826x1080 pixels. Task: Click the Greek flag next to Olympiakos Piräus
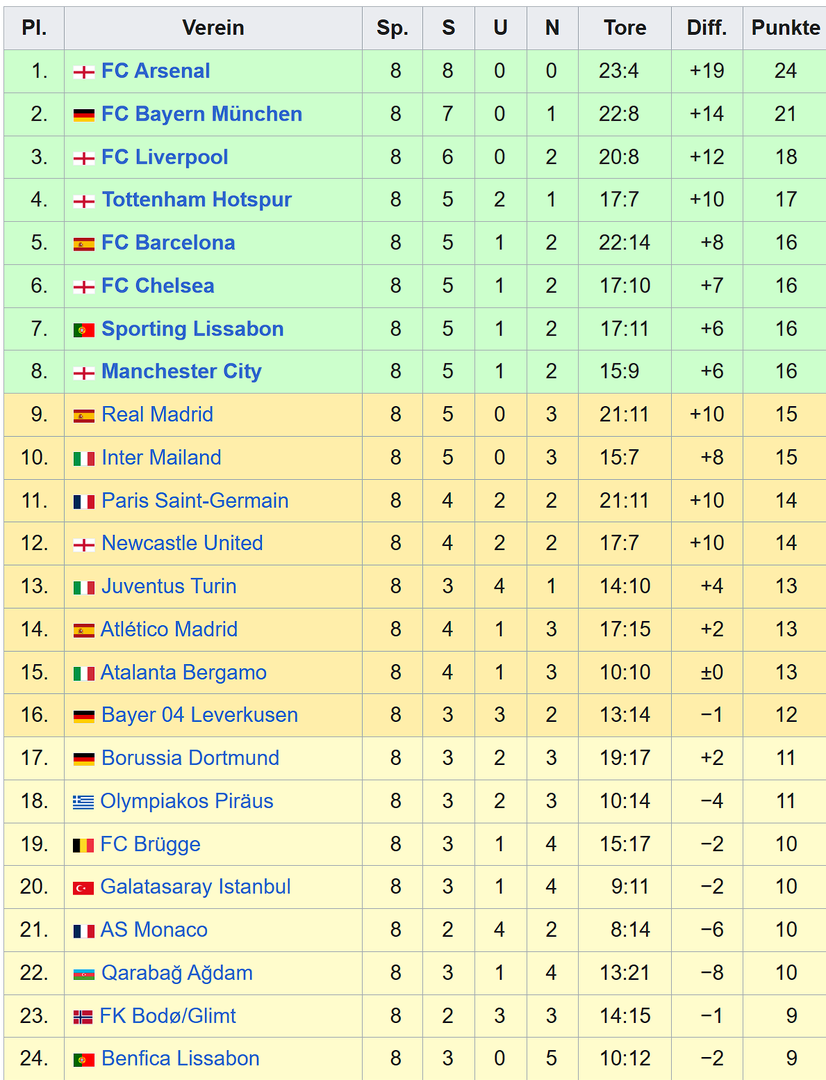84,802
